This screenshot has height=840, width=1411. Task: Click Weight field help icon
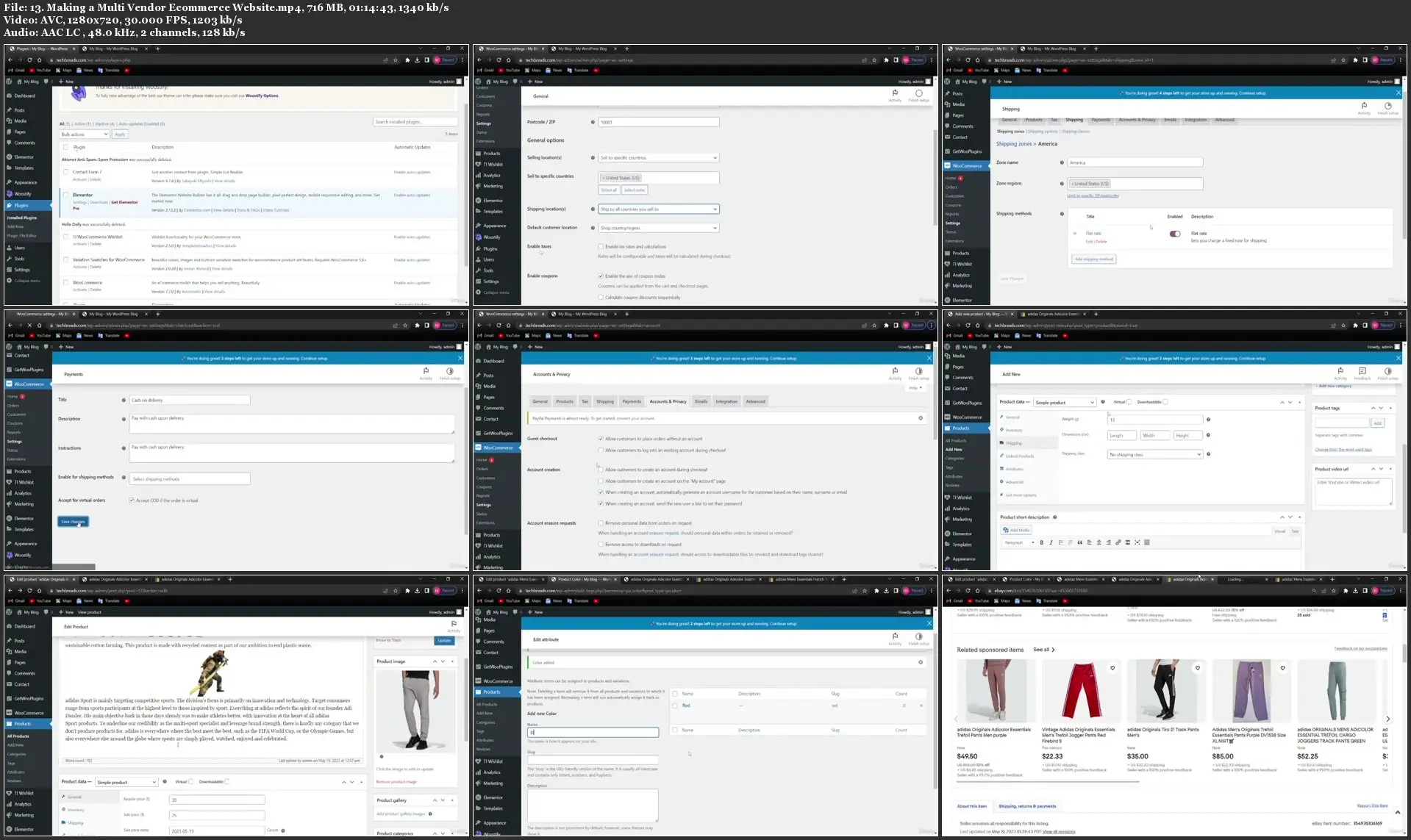pyautogui.click(x=1208, y=420)
